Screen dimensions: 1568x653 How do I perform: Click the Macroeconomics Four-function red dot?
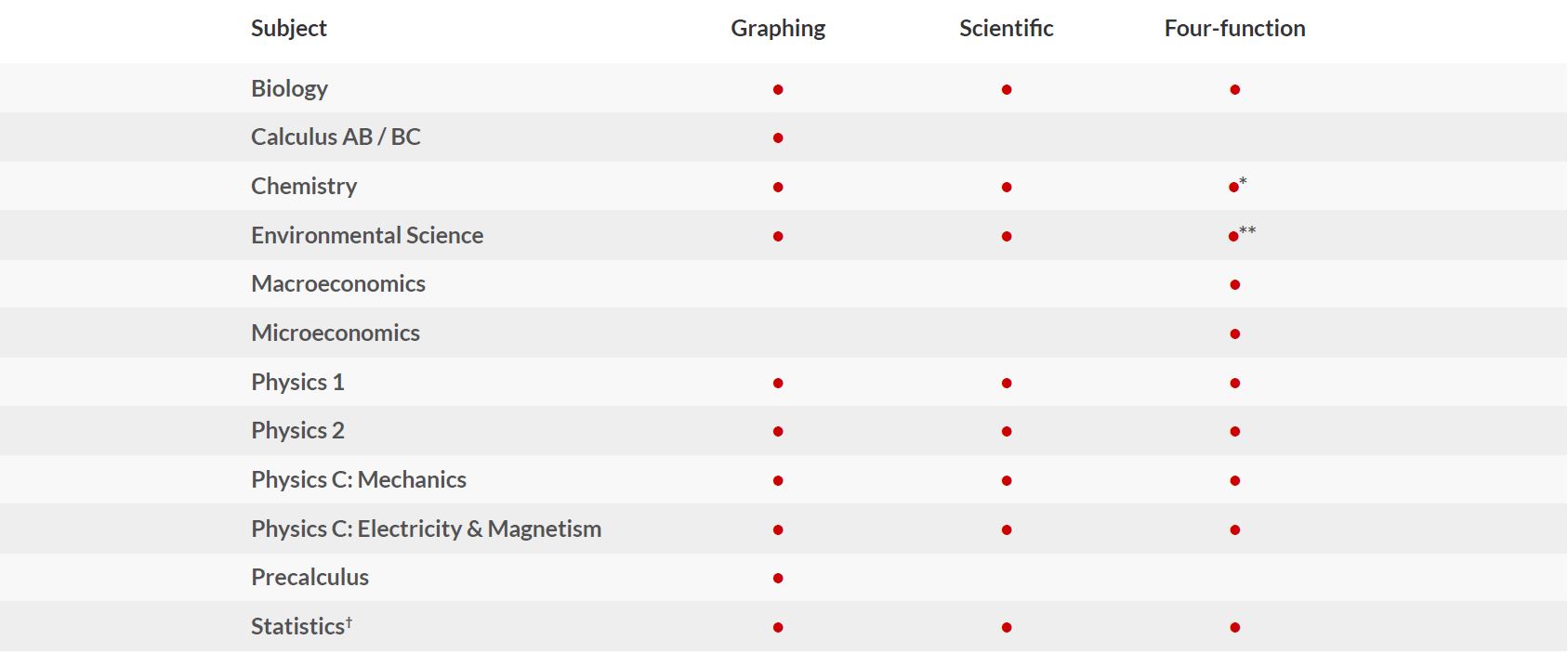(x=1234, y=285)
